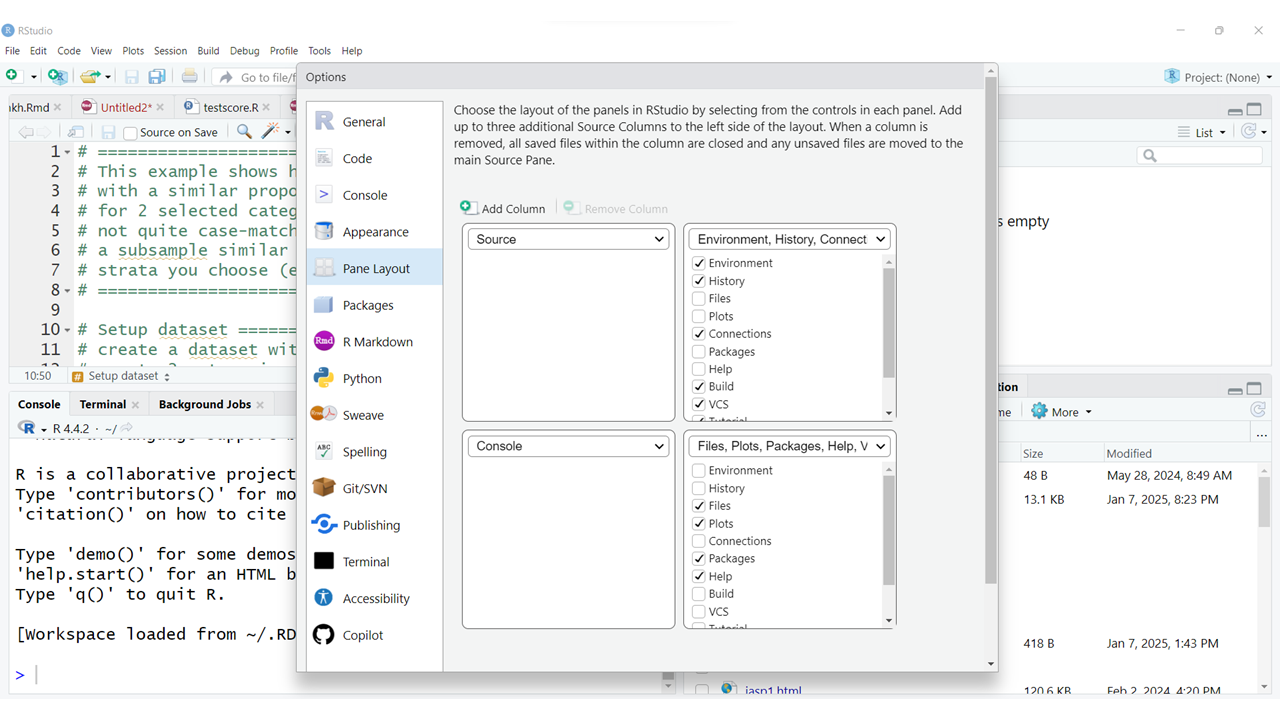Open the More button in the Files pane
This screenshot has width=1280, height=720.
coord(1062,412)
